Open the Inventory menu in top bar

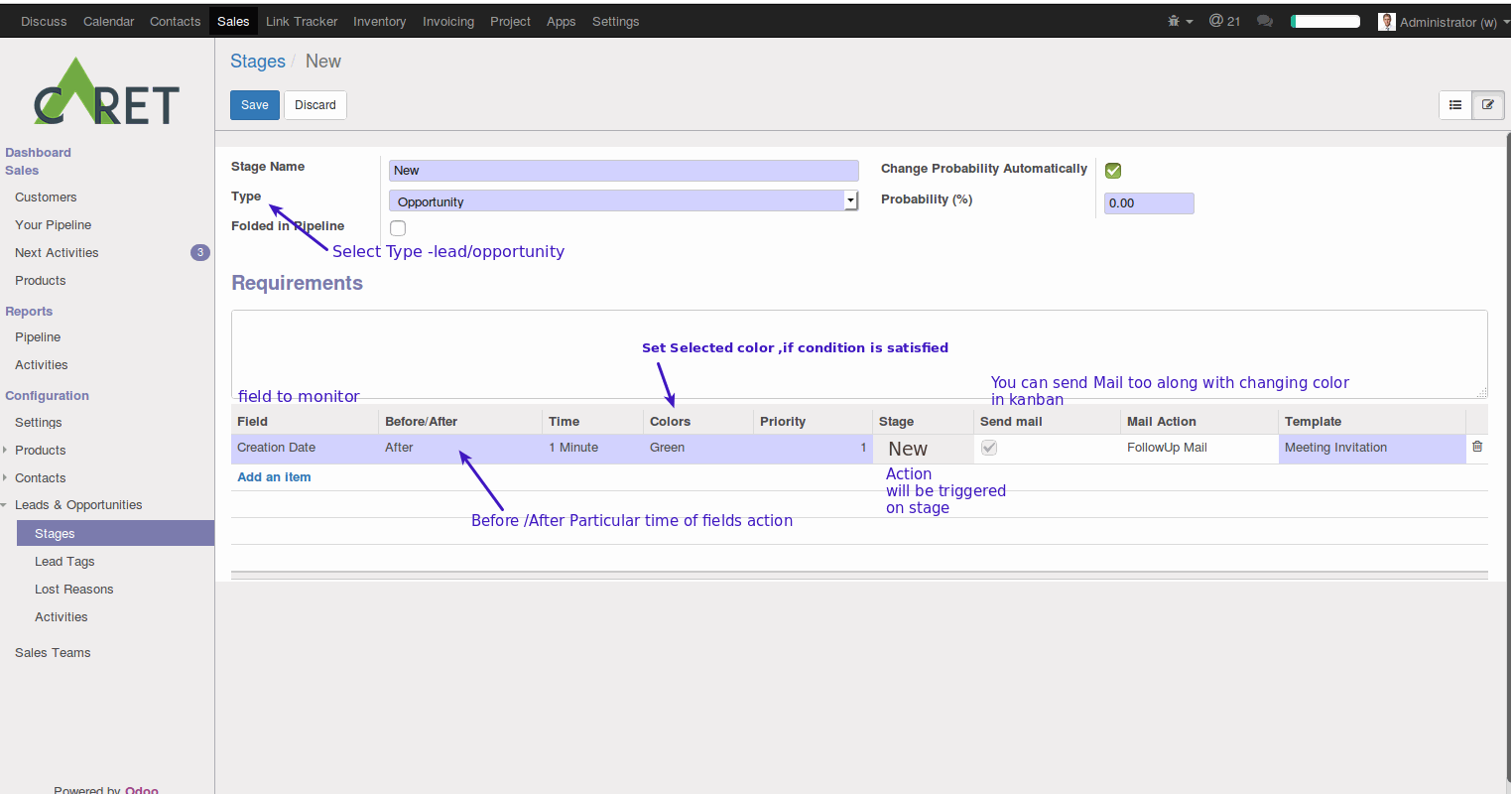(x=379, y=21)
